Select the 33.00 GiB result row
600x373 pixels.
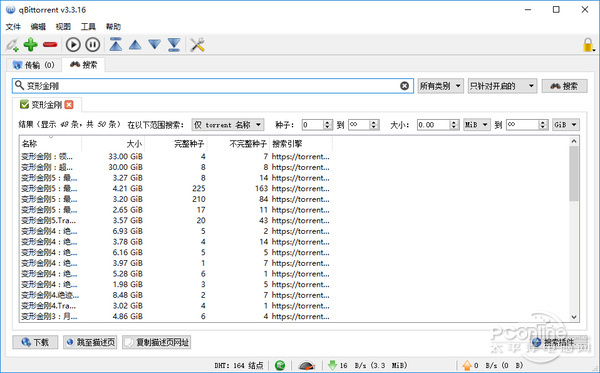coord(176,156)
